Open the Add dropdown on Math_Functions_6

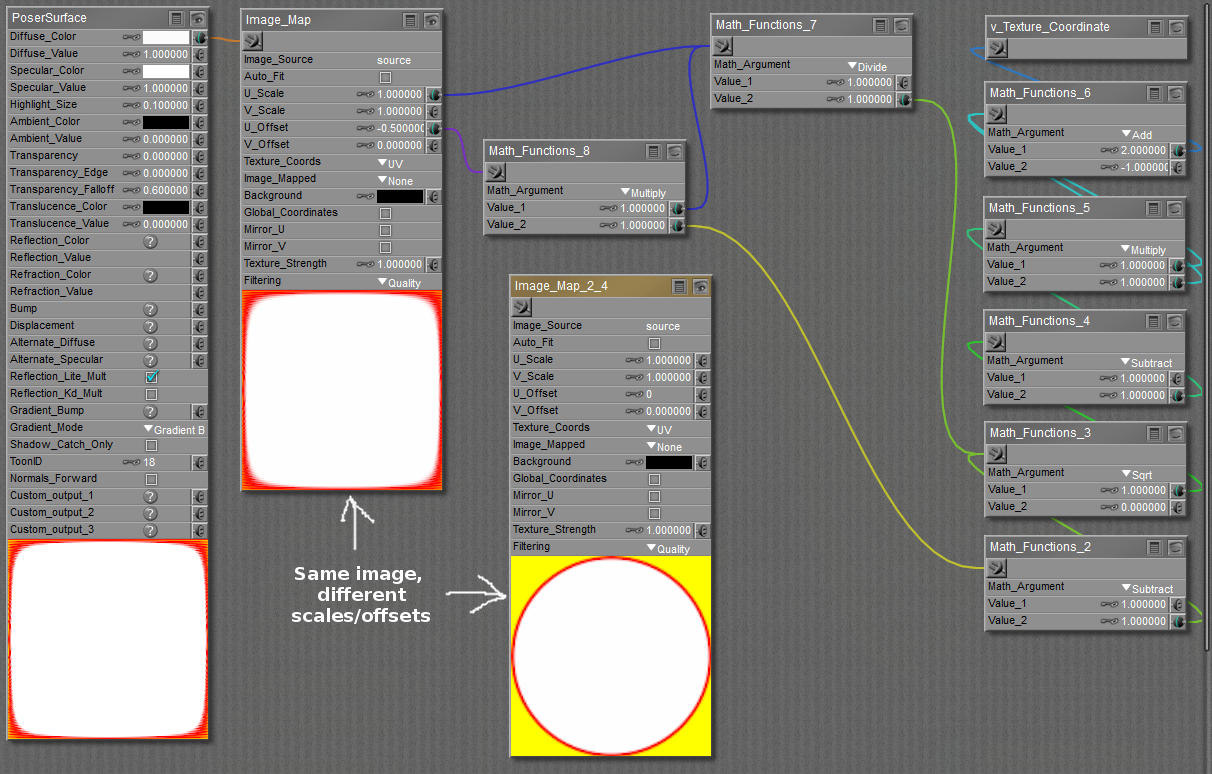pos(1137,134)
